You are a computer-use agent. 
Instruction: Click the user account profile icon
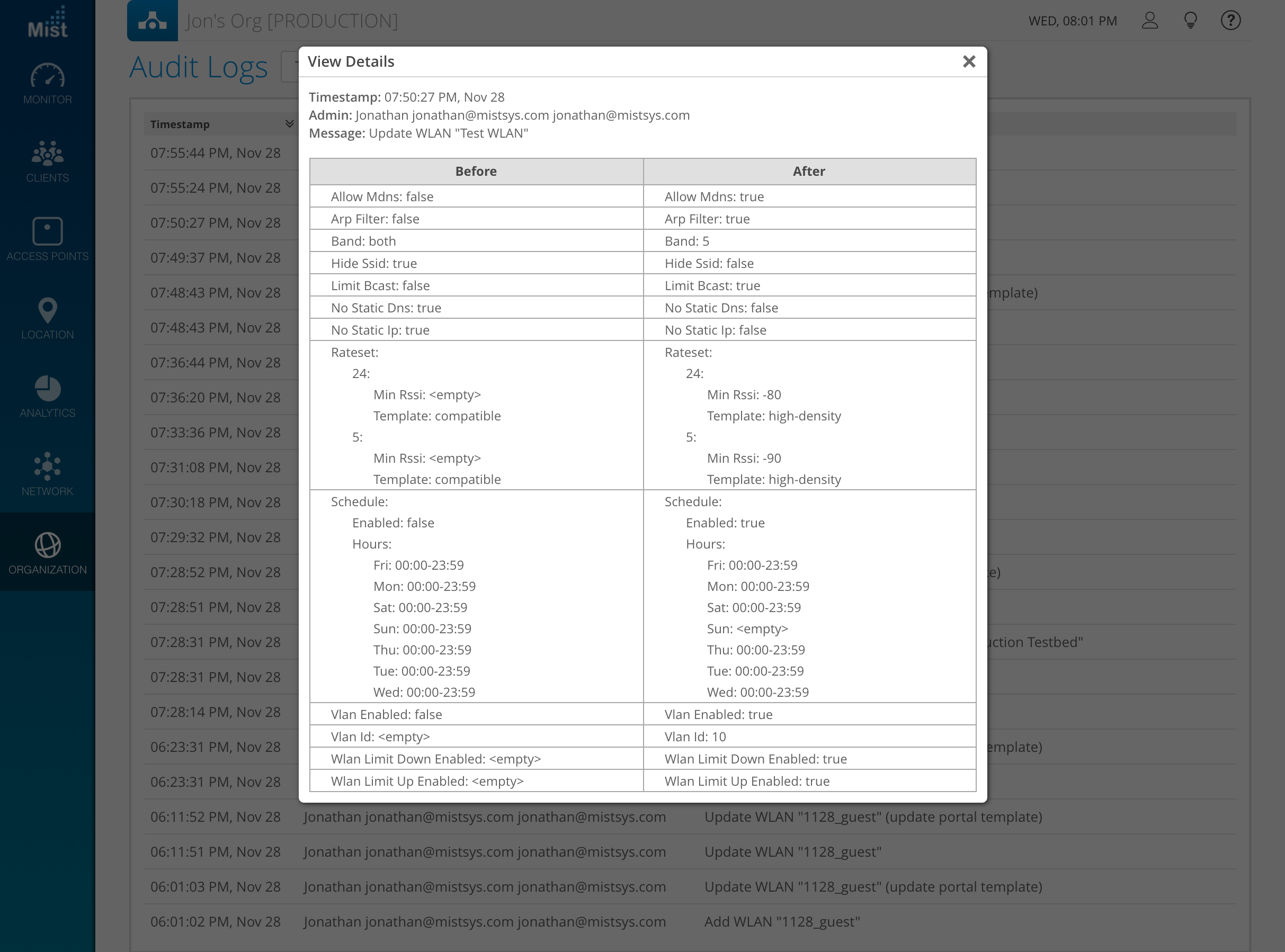tap(1149, 21)
